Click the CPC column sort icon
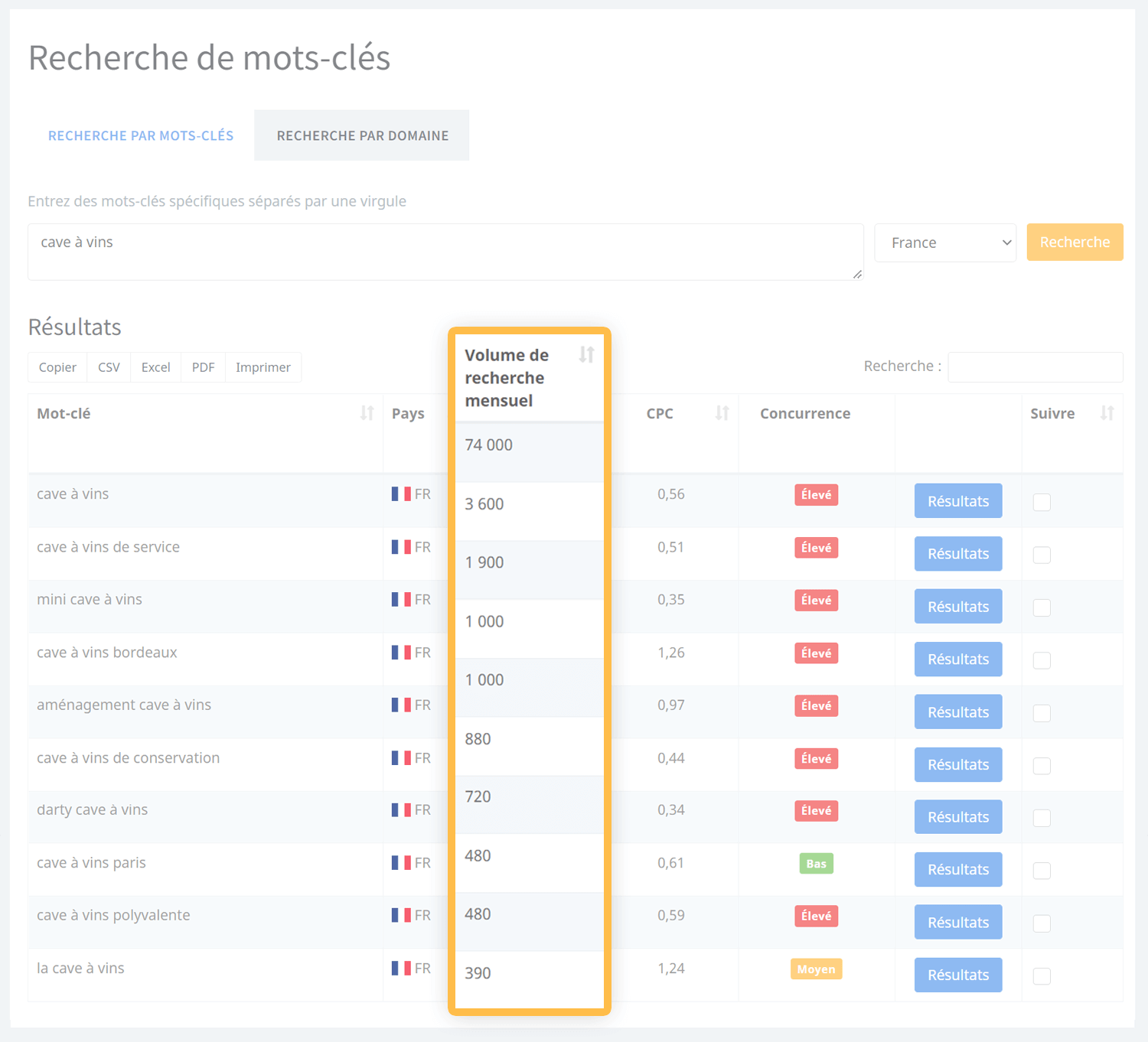 (722, 413)
